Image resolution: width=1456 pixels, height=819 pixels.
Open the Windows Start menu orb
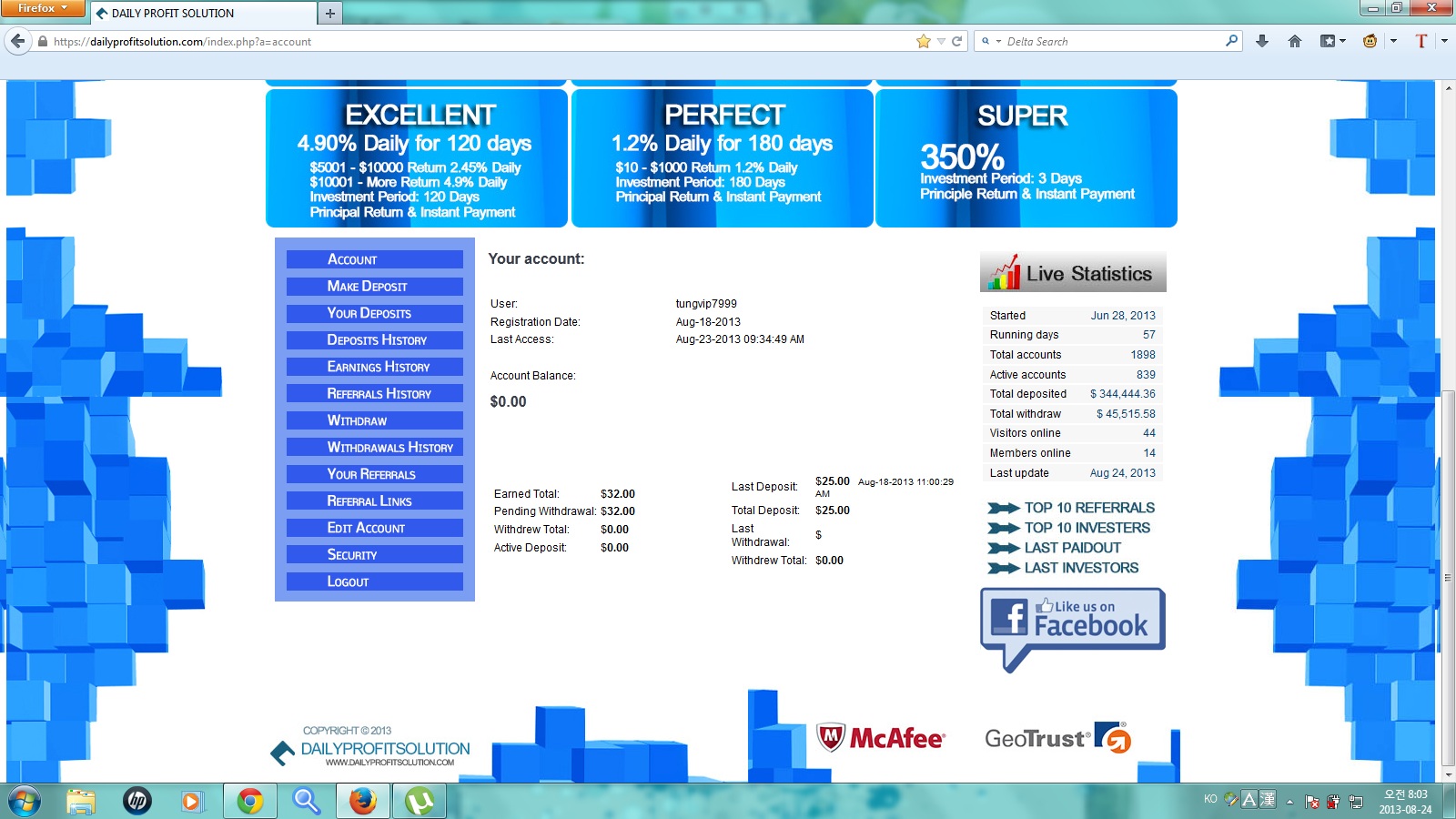click(25, 801)
